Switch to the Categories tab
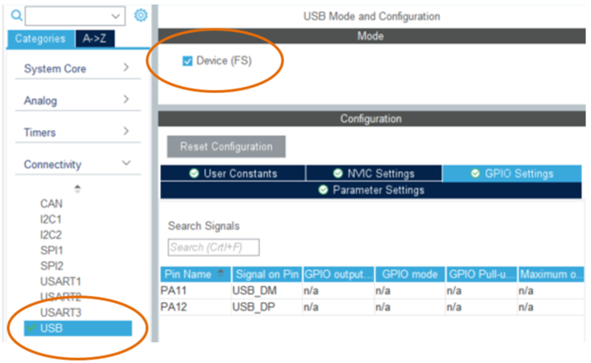This screenshot has width=591, height=363. (40, 38)
